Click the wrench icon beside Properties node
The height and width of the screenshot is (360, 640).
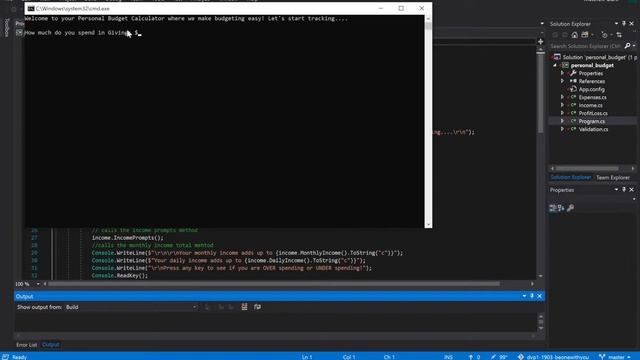[573, 73]
